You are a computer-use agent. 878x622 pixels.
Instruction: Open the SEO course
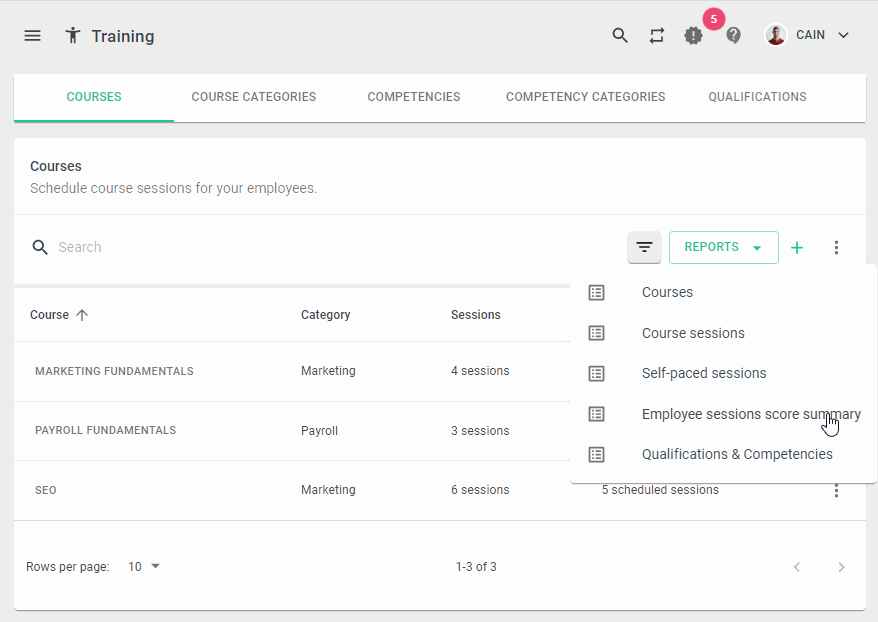coord(45,490)
